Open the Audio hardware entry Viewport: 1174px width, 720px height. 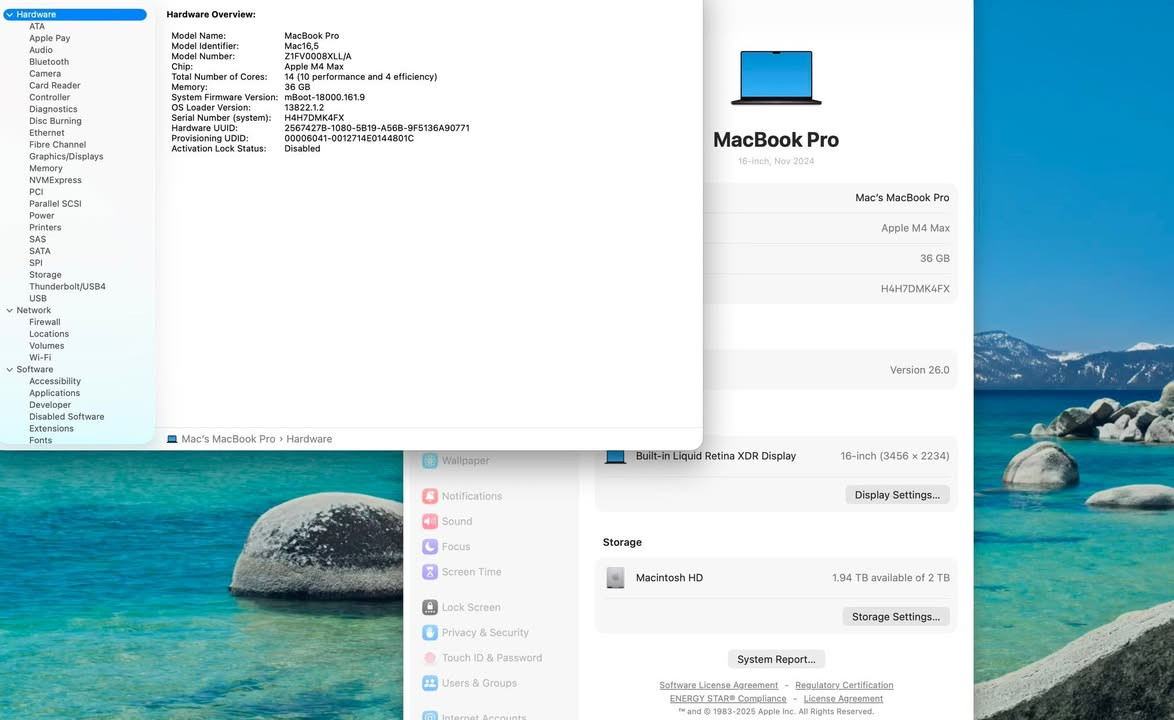pos(40,50)
